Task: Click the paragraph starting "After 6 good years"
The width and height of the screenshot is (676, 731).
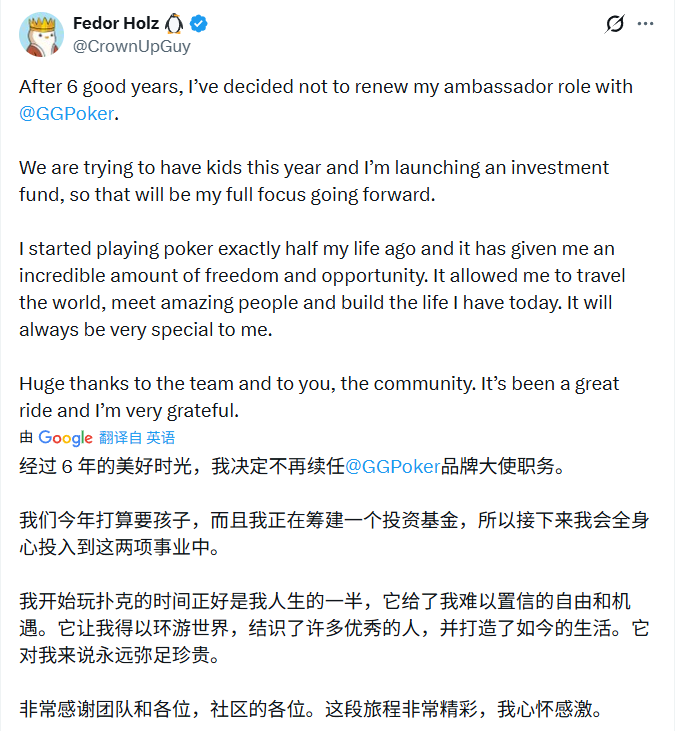Action: 300,87
